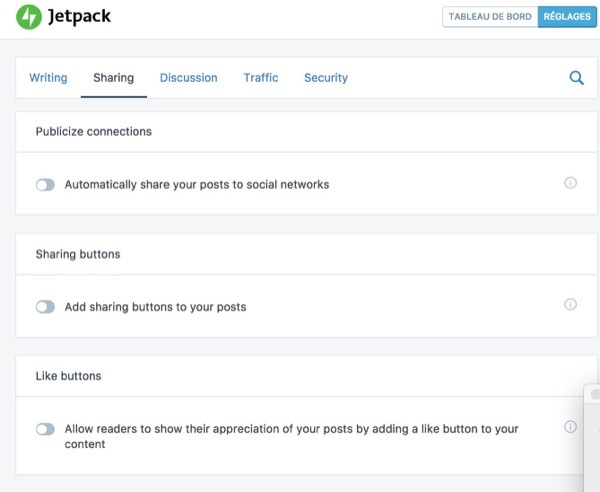Click the Jetpack wordmark text
The image size is (600, 492).
(x=80, y=17)
